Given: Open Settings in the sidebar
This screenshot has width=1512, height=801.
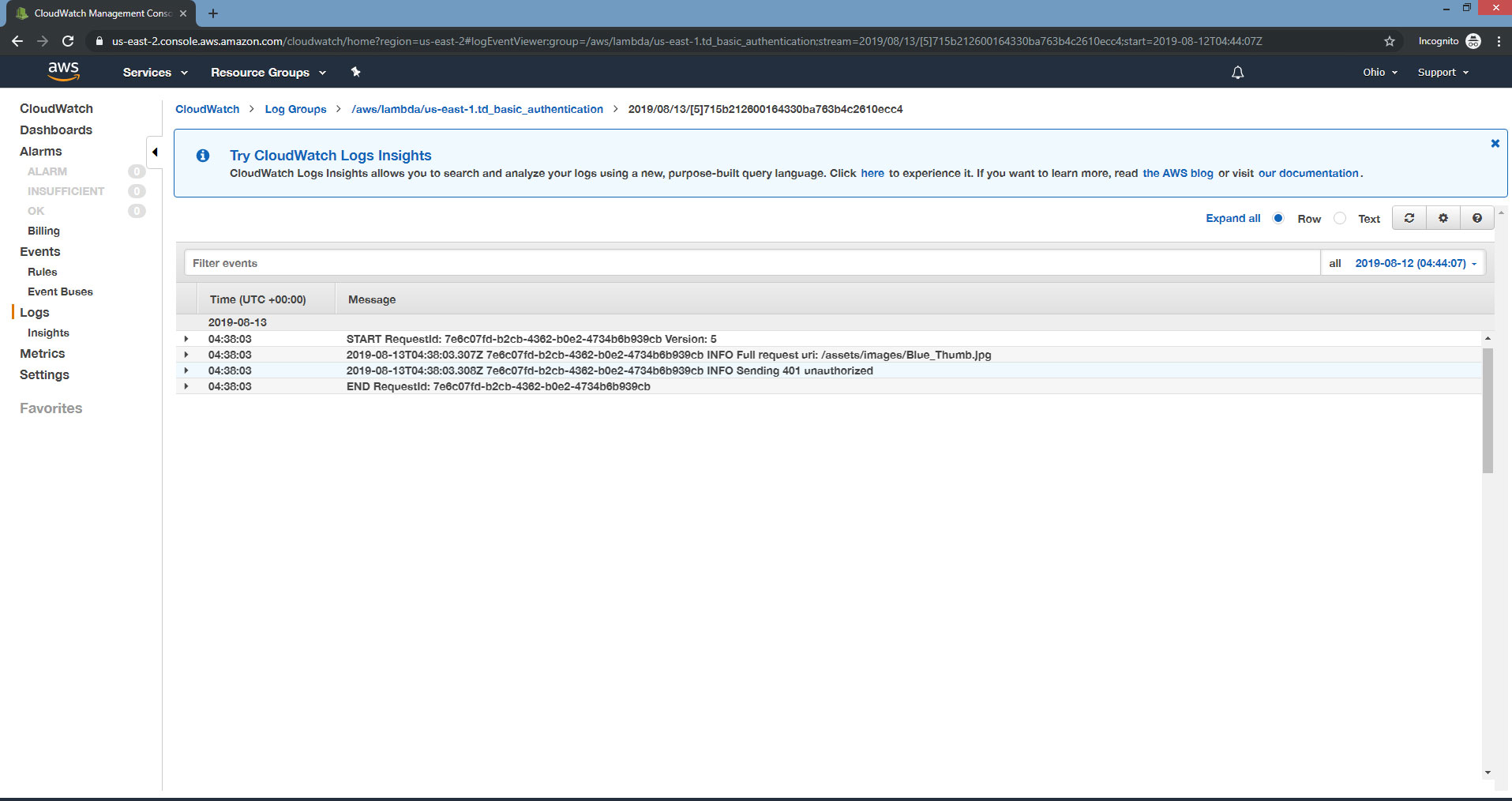Looking at the screenshot, I should 44,374.
